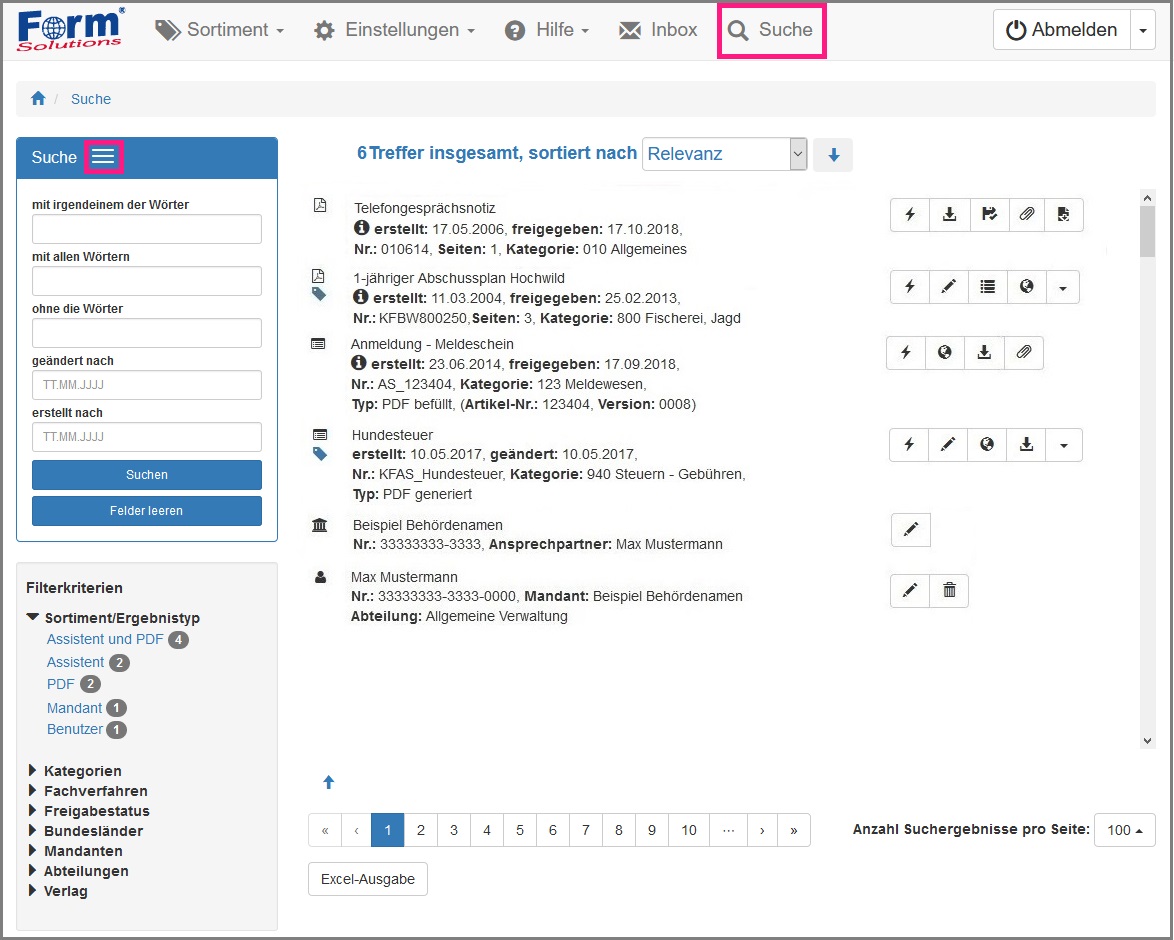Click the globe icon for Anmeldung - Meldeschein
This screenshot has height=940, width=1174.
(944, 352)
